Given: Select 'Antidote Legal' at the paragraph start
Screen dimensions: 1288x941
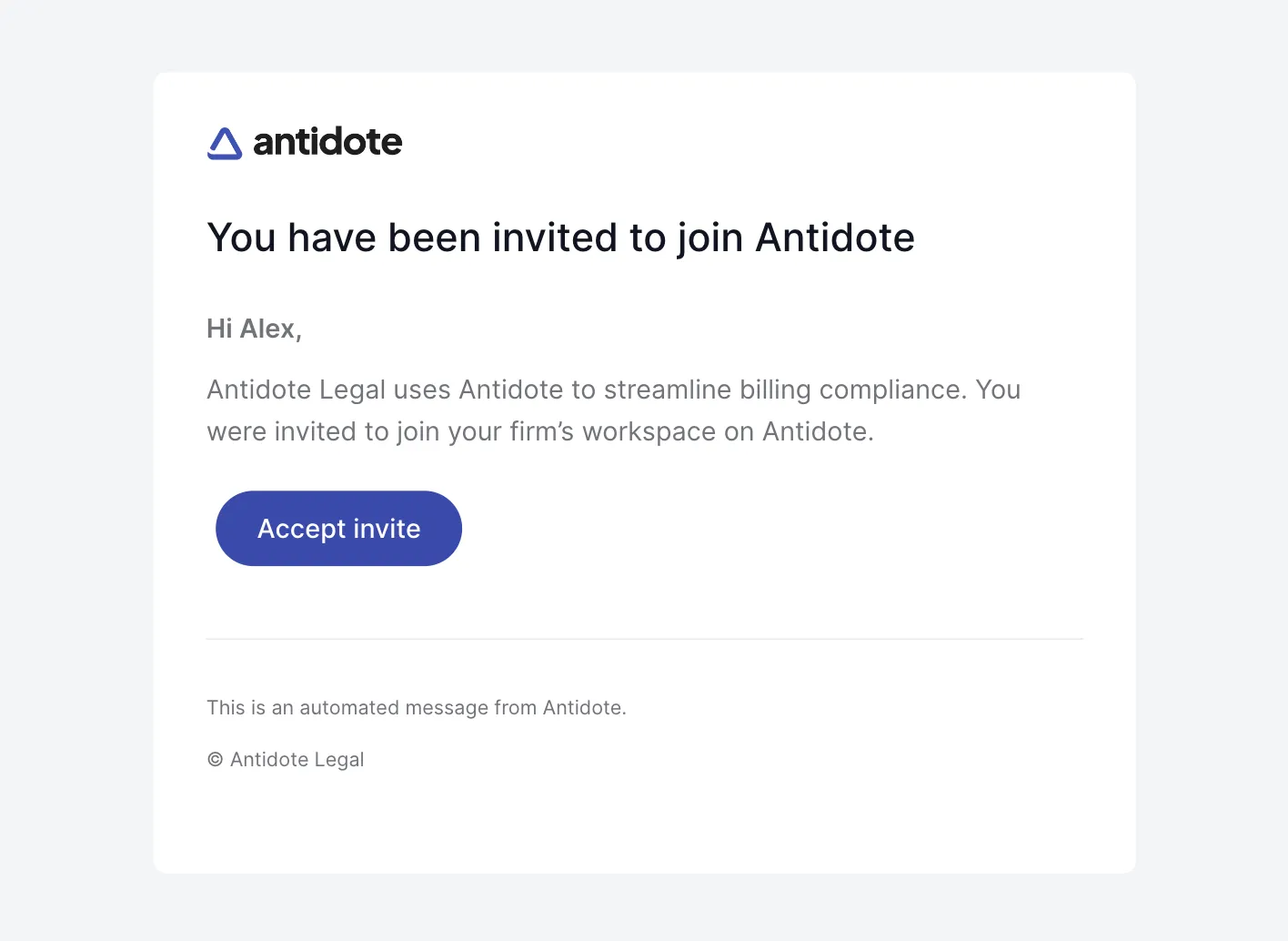Looking at the screenshot, I should coord(294,390).
